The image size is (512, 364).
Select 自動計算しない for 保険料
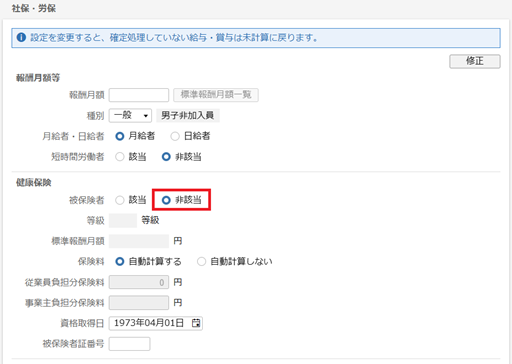point(201,262)
